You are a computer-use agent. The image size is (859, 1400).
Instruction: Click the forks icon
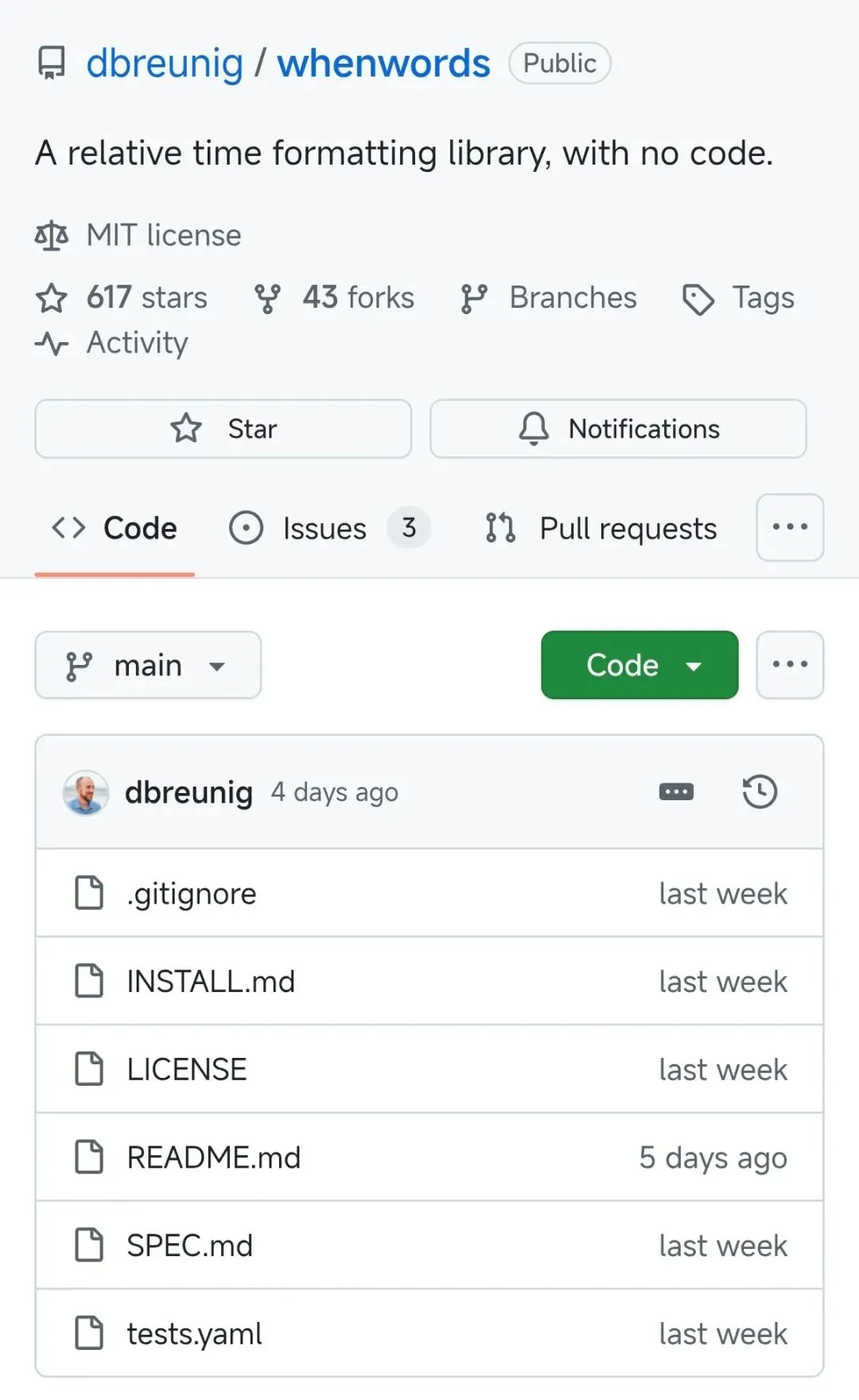[267, 299]
